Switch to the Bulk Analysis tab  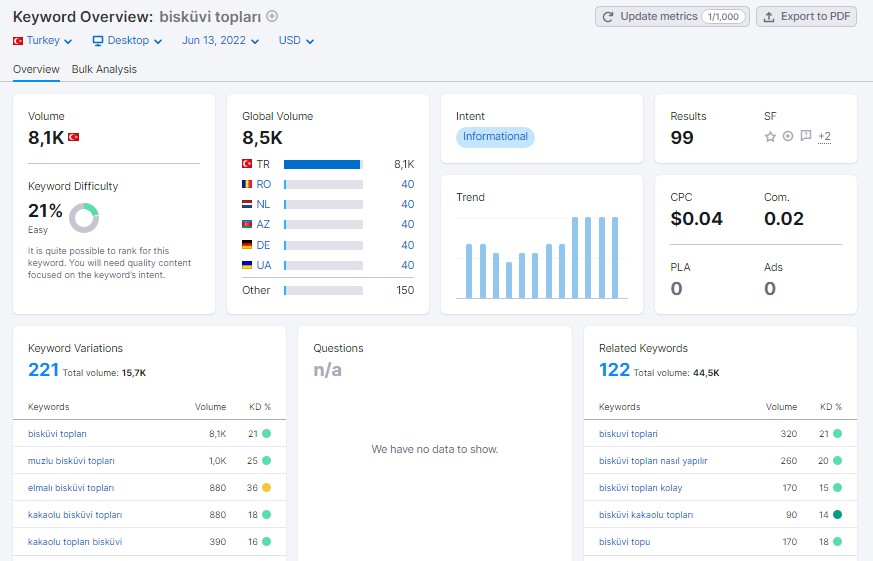click(x=104, y=70)
